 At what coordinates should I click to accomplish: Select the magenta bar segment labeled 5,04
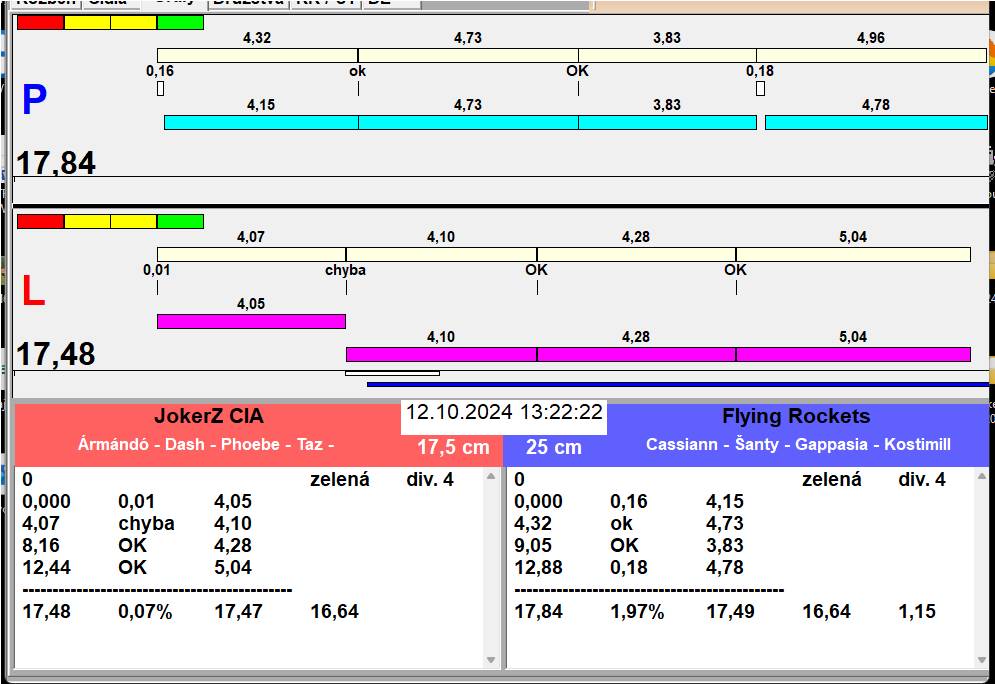853,355
